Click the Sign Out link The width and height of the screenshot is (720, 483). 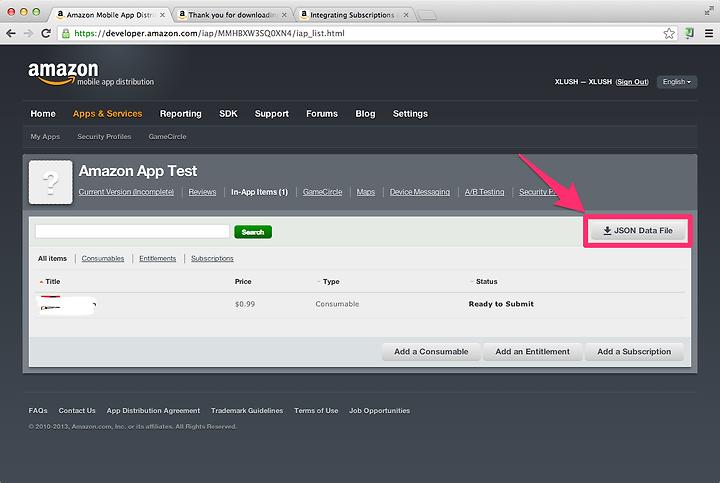[x=632, y=82]
